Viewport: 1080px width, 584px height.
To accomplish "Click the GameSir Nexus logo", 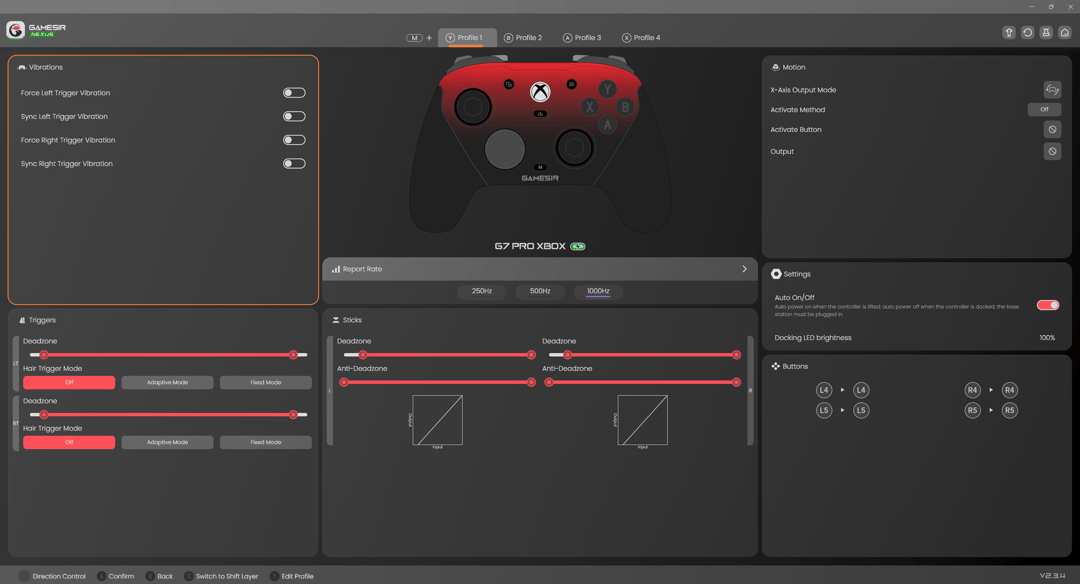I will pyautogui.click(x=37, y=30).
